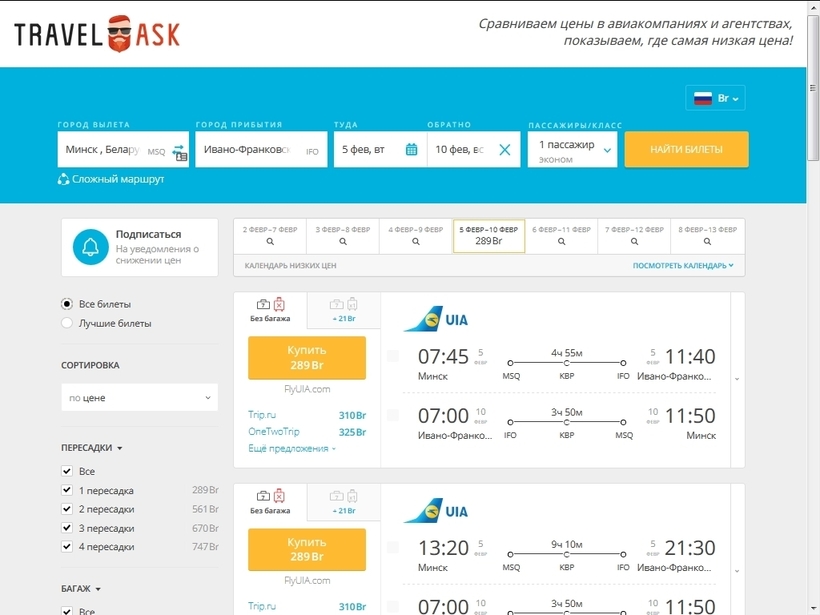Clear the return date with X icon

(505, 150)
